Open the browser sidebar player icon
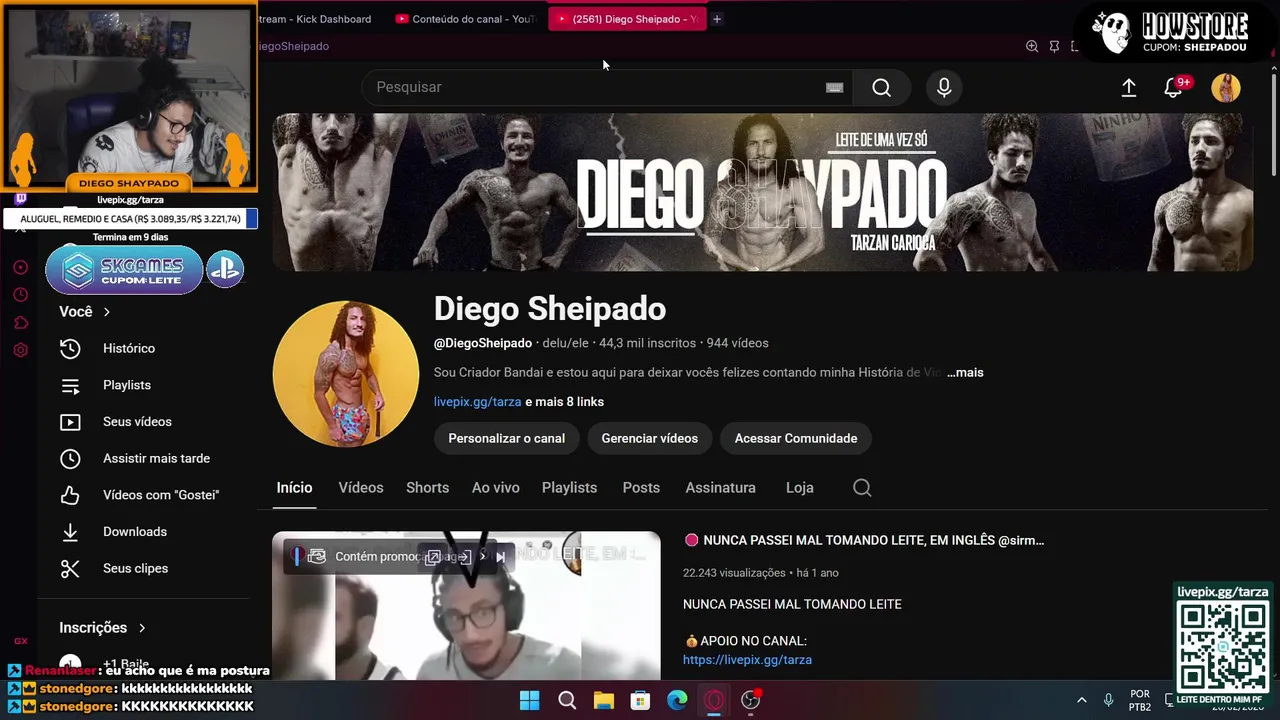 tap(20, 267)
